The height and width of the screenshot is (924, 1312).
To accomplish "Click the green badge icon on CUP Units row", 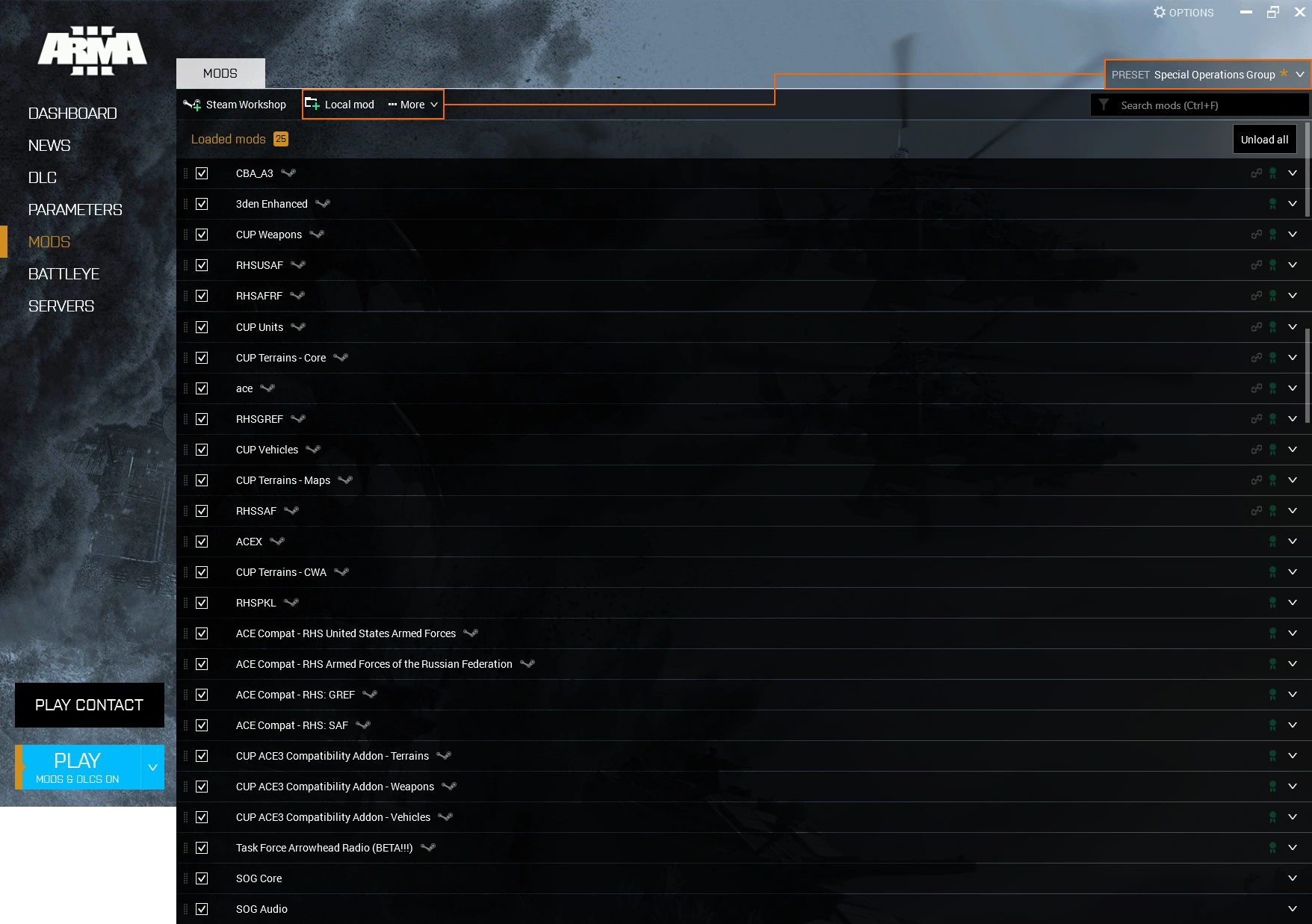I will pyautogui.click(x=1272, y=327).
